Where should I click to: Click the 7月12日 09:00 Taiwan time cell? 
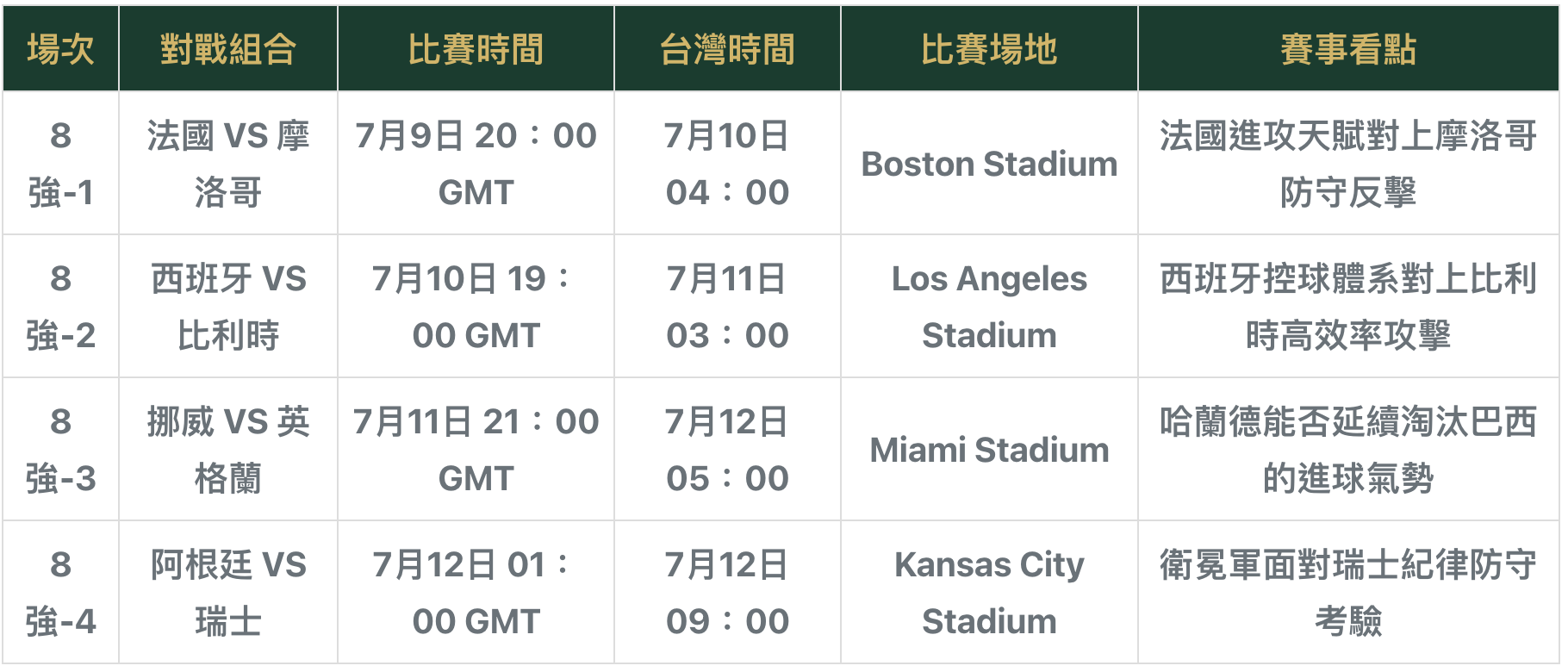(x=727, y=592)
